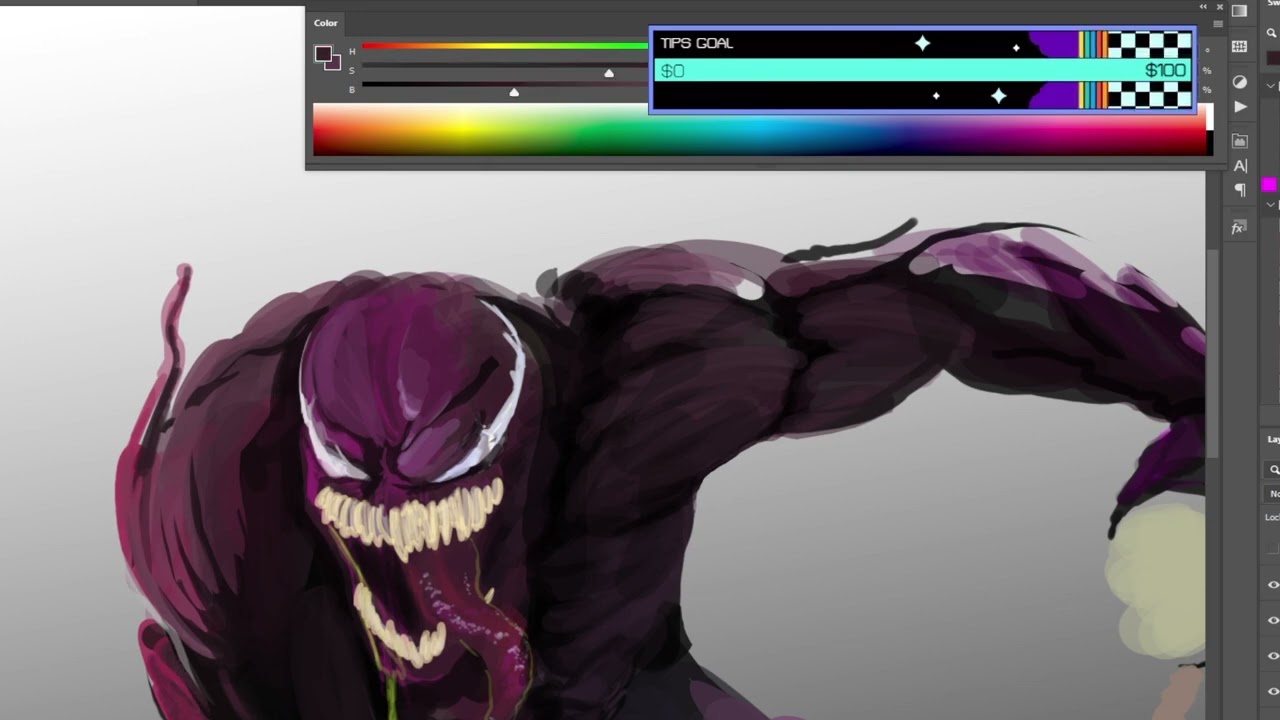Viewport: 1280px width, 720px height.
Task: Open the Adjustments half-filled circle icon
Action: 1240,82
